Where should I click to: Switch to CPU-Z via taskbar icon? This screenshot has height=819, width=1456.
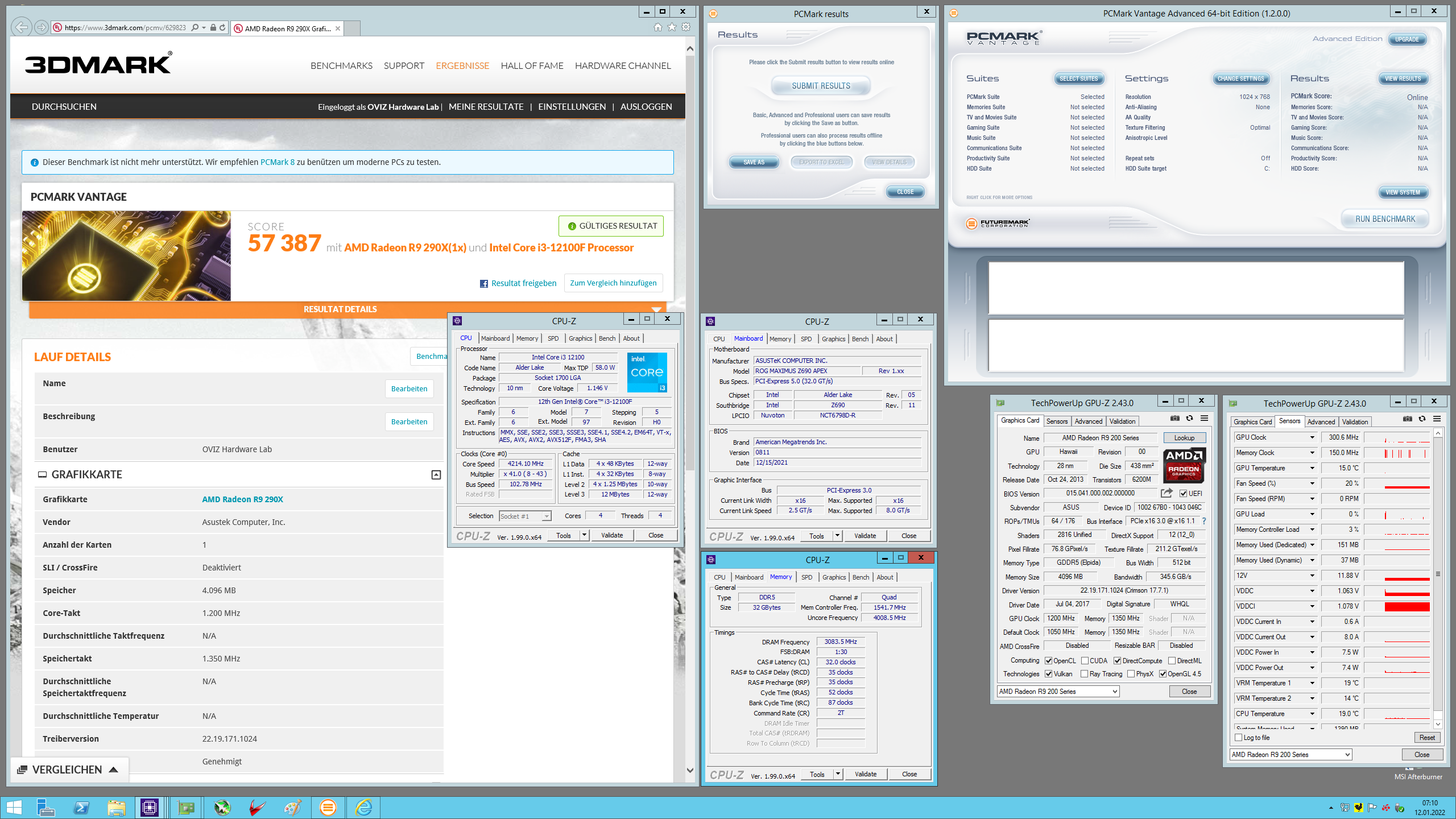point(150,807)
